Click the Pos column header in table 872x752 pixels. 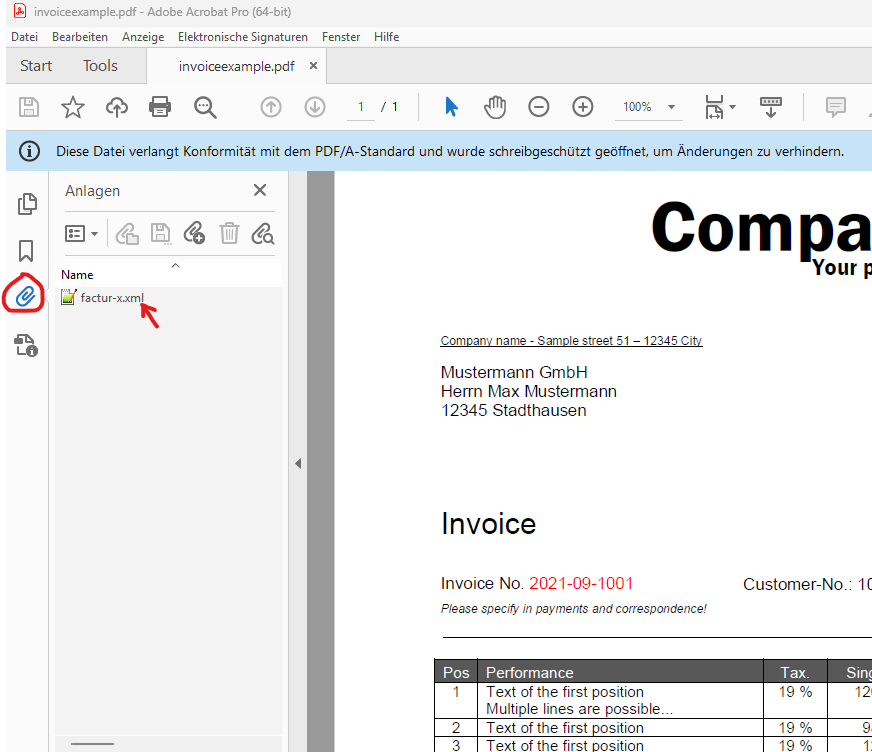click(x=456, y=672)
